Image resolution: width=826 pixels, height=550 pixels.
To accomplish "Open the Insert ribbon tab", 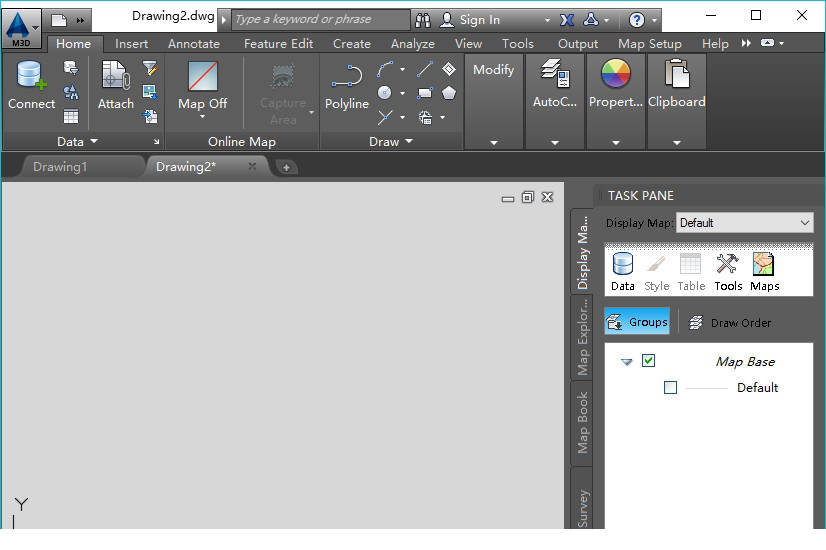I will click(131, 44).
